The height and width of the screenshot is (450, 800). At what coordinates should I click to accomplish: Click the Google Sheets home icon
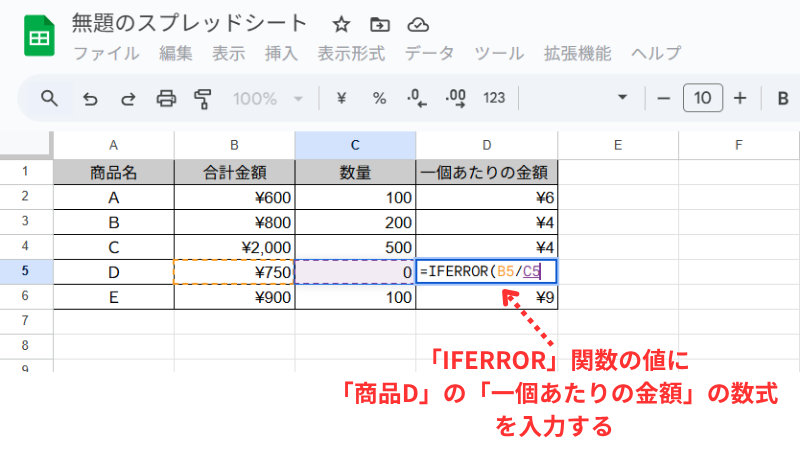[39, 38]
